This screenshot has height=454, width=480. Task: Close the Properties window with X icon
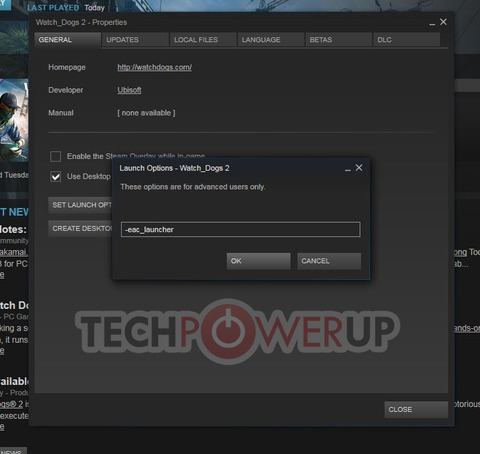click(x=443, y=22)
